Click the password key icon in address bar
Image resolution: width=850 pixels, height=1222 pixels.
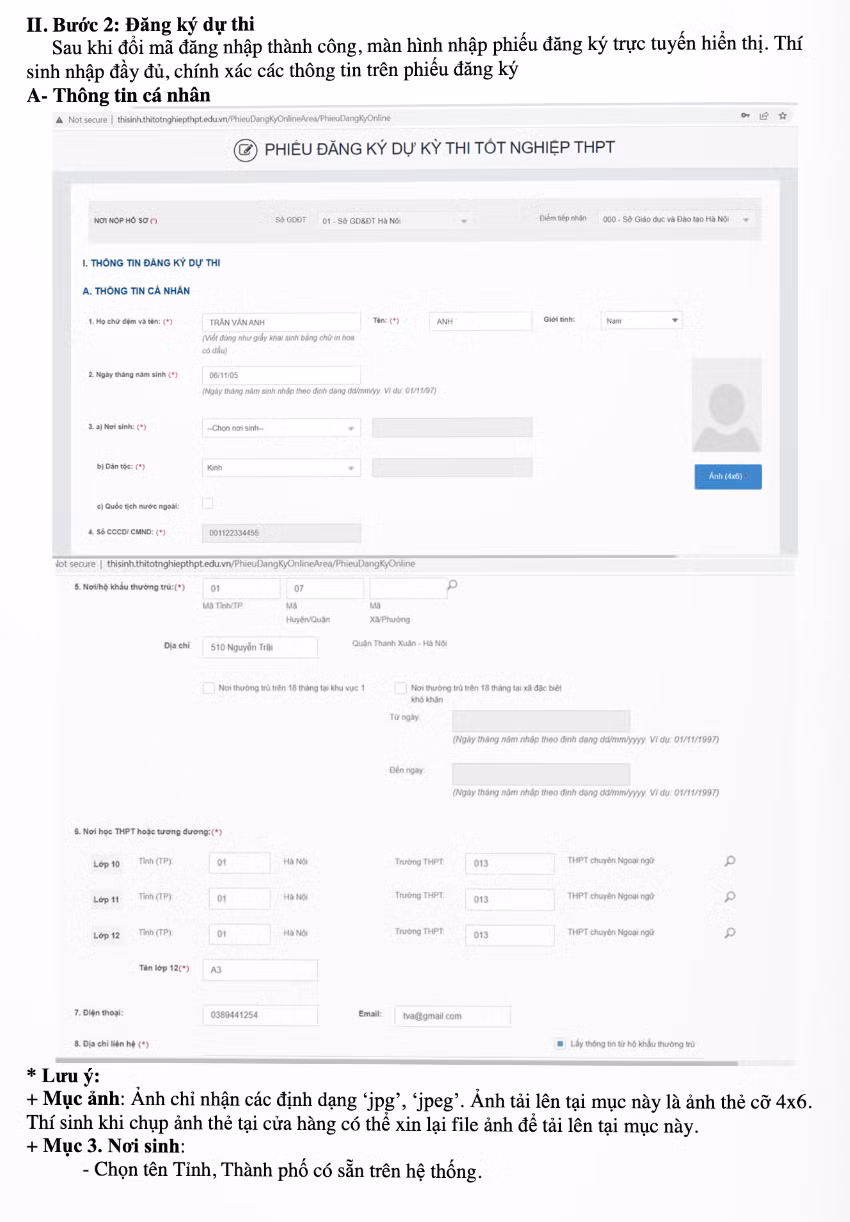745,117
